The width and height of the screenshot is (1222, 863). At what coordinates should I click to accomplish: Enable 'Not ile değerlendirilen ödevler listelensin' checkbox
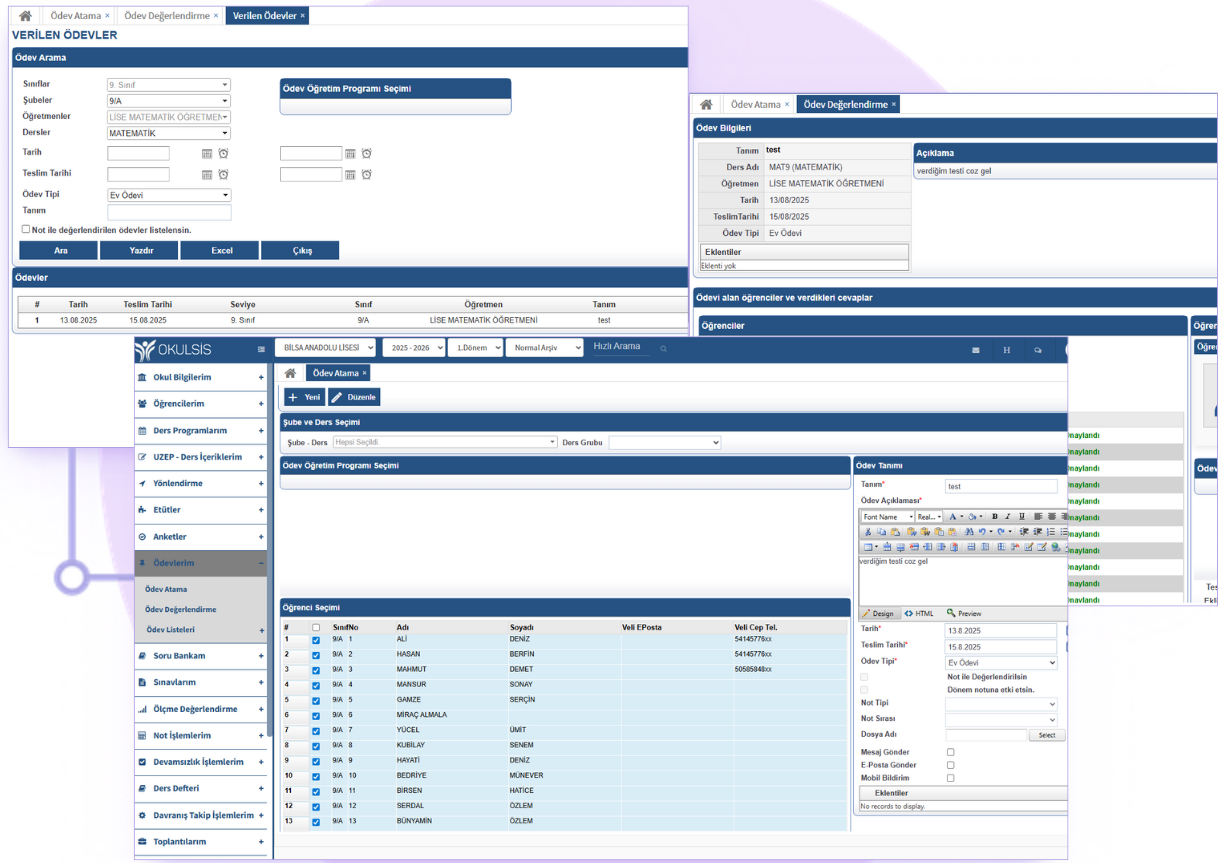click(x=26, y=229)
